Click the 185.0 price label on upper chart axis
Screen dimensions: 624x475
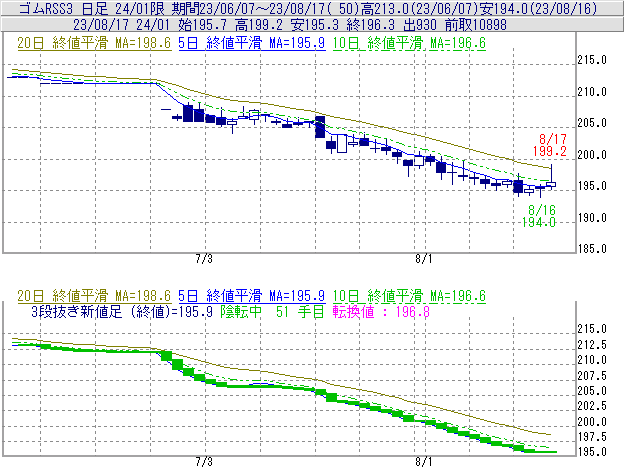tap(592, 249)
